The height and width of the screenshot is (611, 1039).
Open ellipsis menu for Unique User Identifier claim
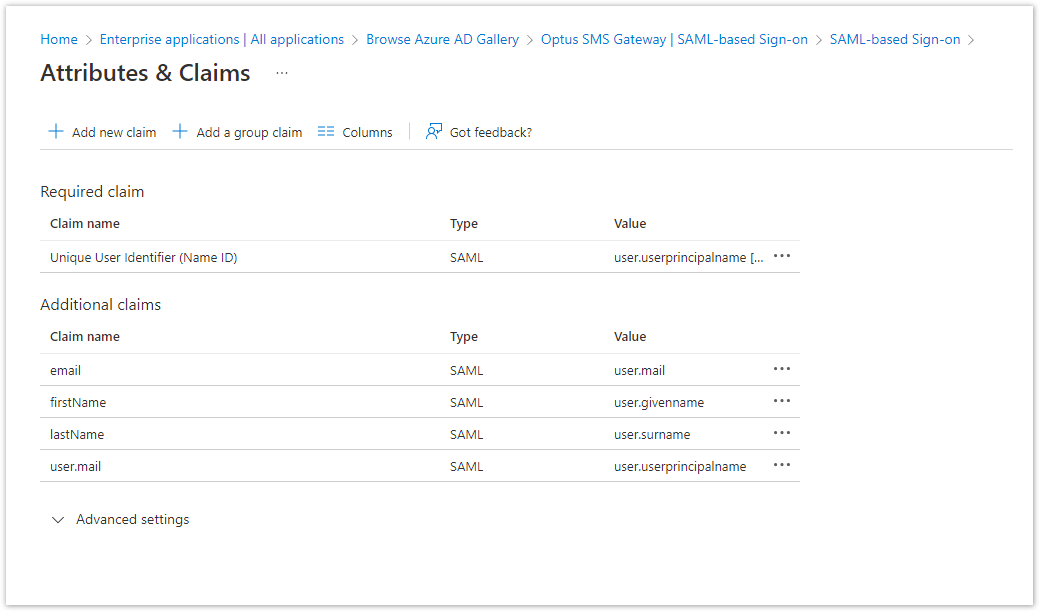tap(782, 257)
